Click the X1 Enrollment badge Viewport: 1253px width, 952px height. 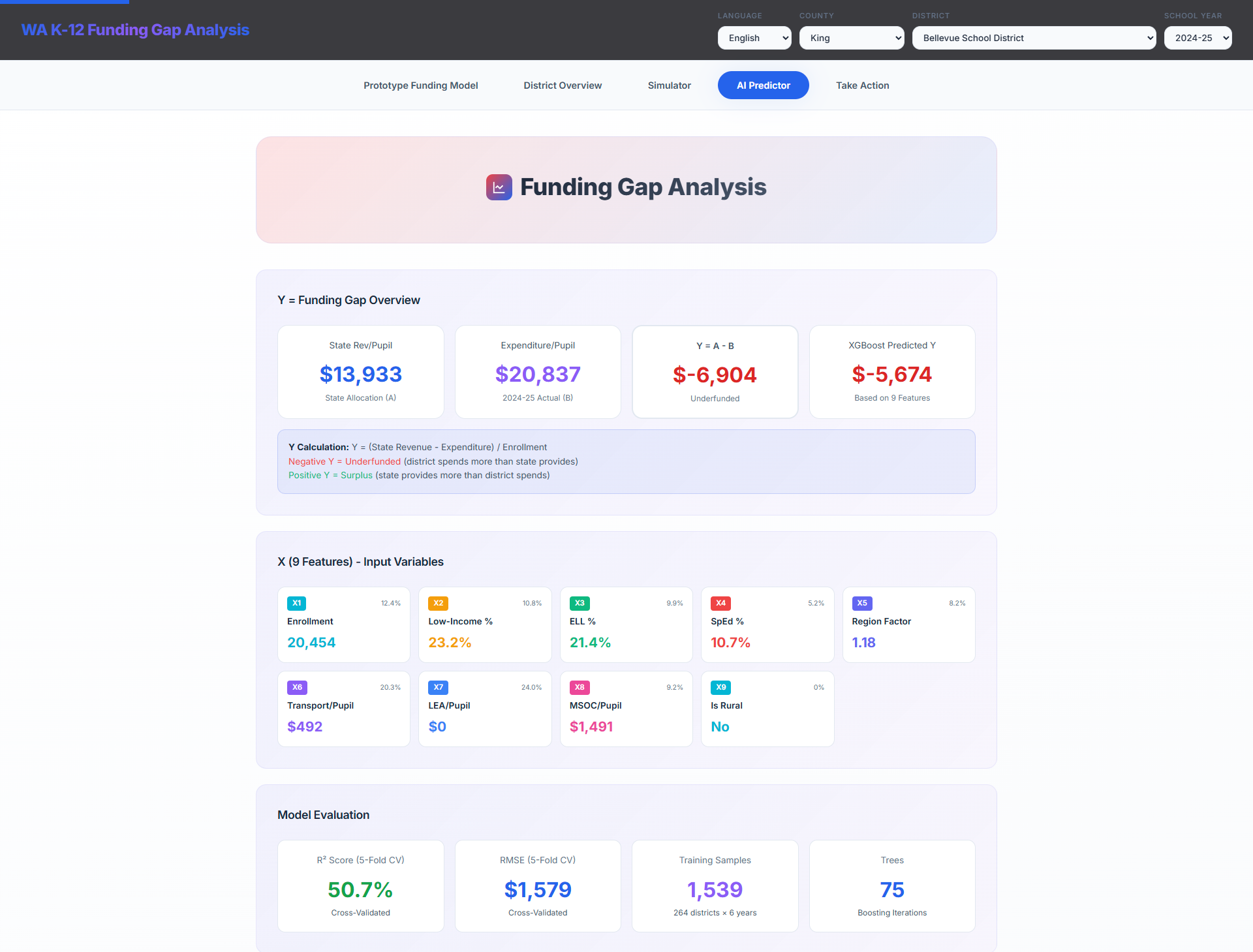coord(296,603)
